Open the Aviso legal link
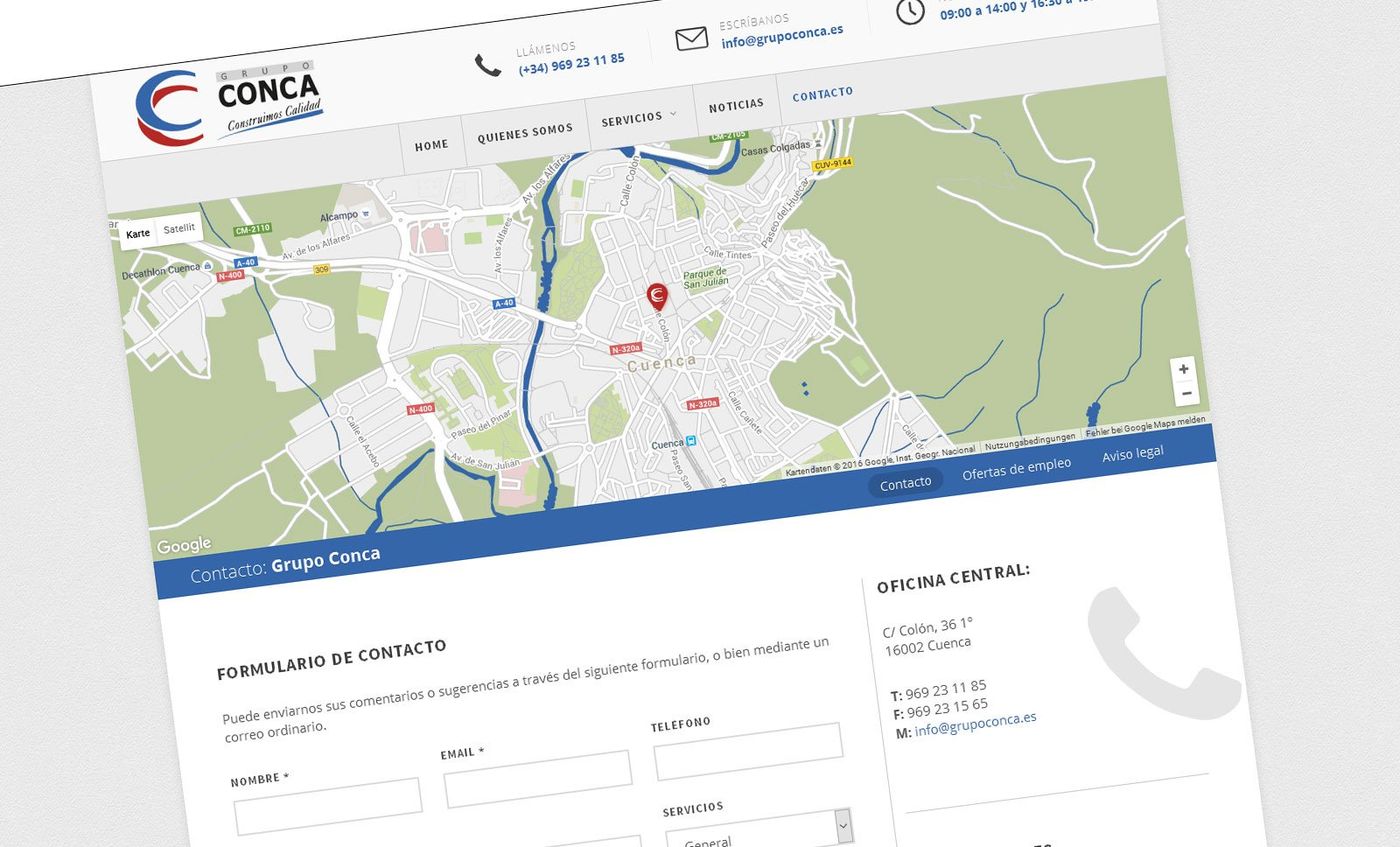 1132,454
